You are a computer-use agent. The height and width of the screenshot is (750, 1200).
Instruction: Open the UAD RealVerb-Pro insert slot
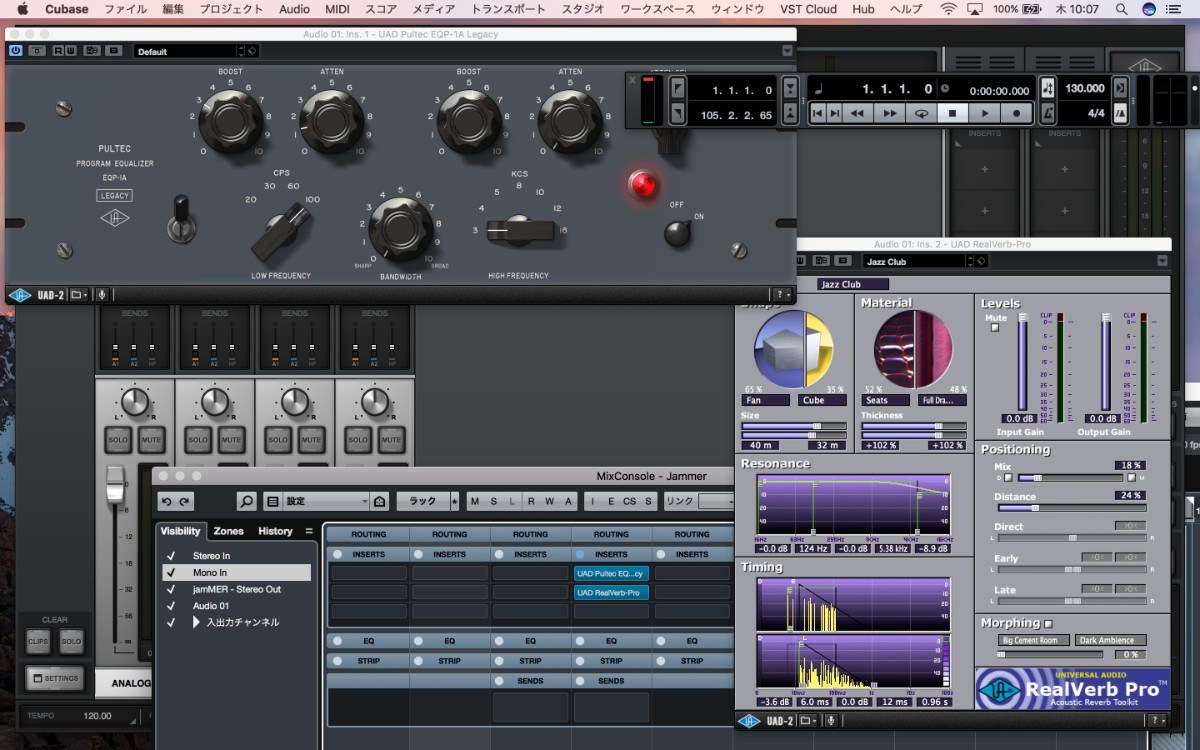point(611,592)
